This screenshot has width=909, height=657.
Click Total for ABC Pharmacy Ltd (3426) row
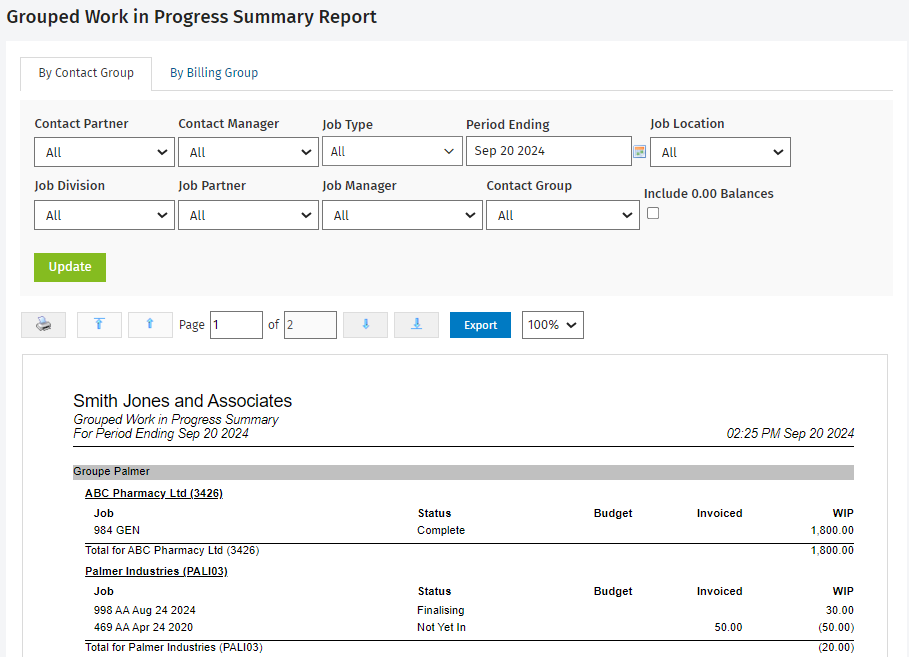coord(469,550)
